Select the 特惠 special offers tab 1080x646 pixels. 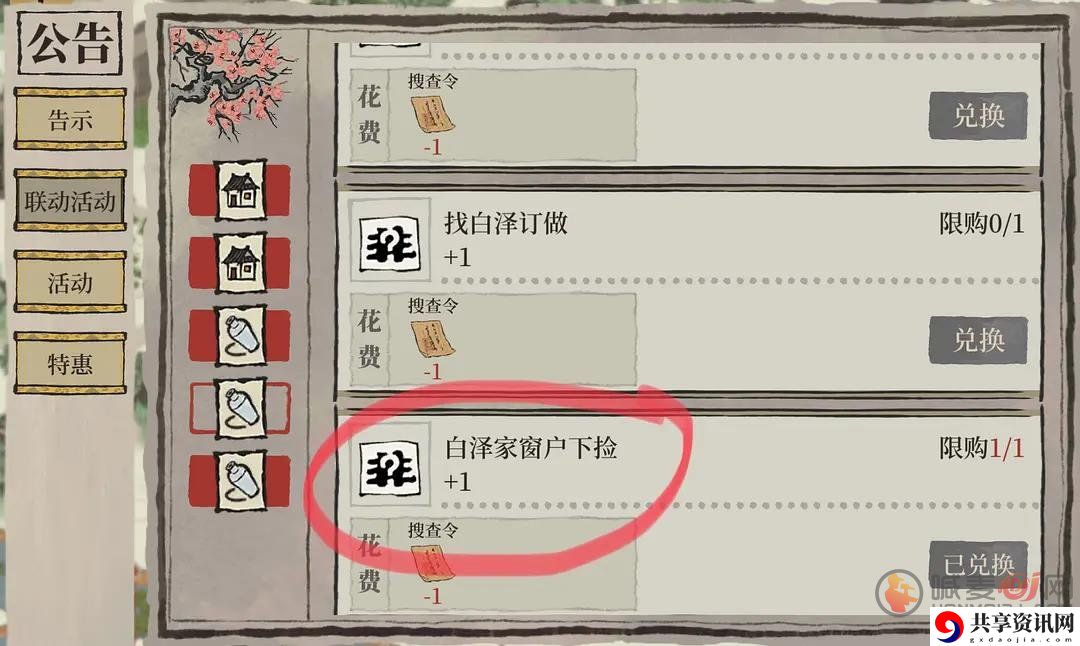70,363
